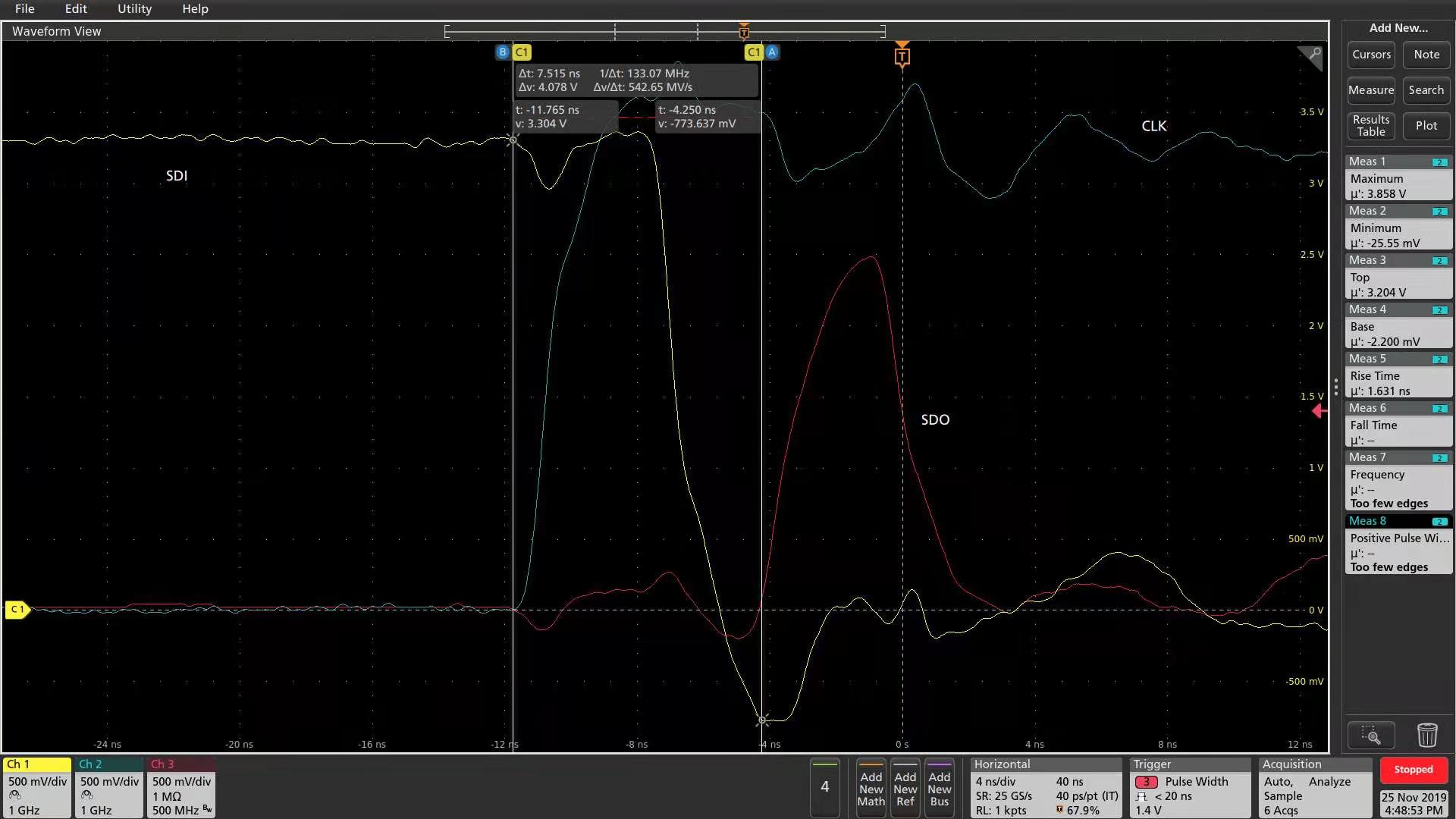Click the Cursors button

point(1371,55)
